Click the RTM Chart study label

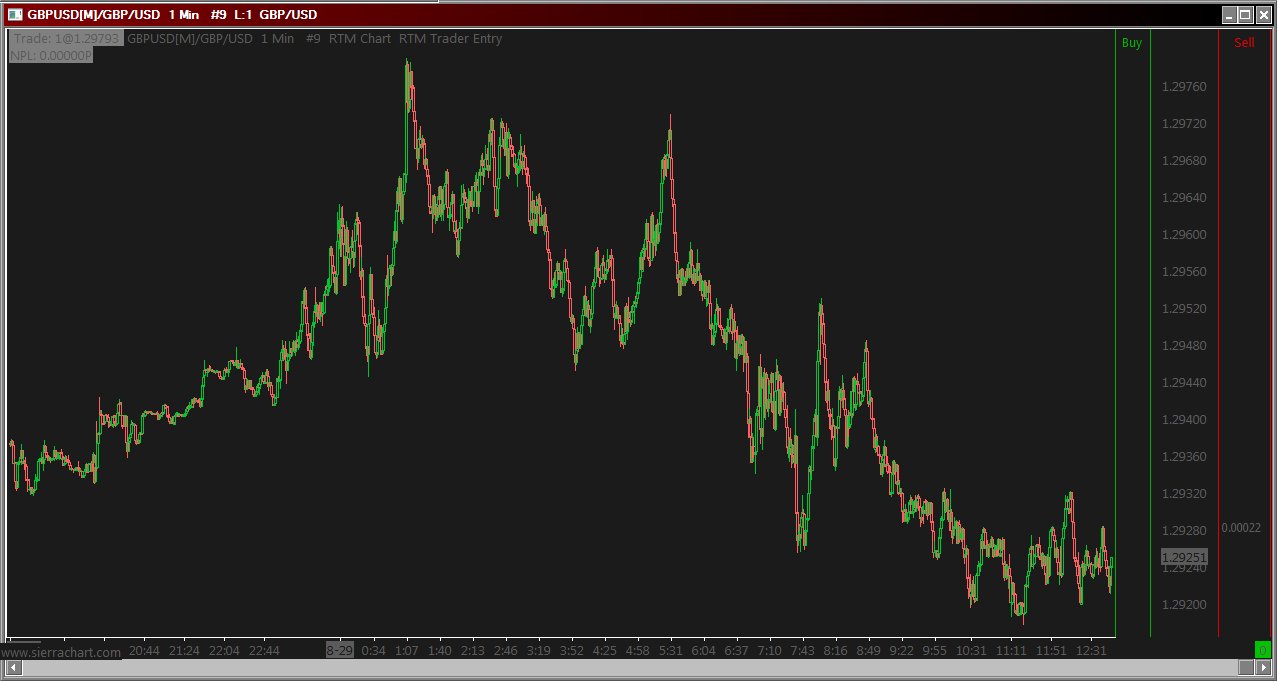360,39
